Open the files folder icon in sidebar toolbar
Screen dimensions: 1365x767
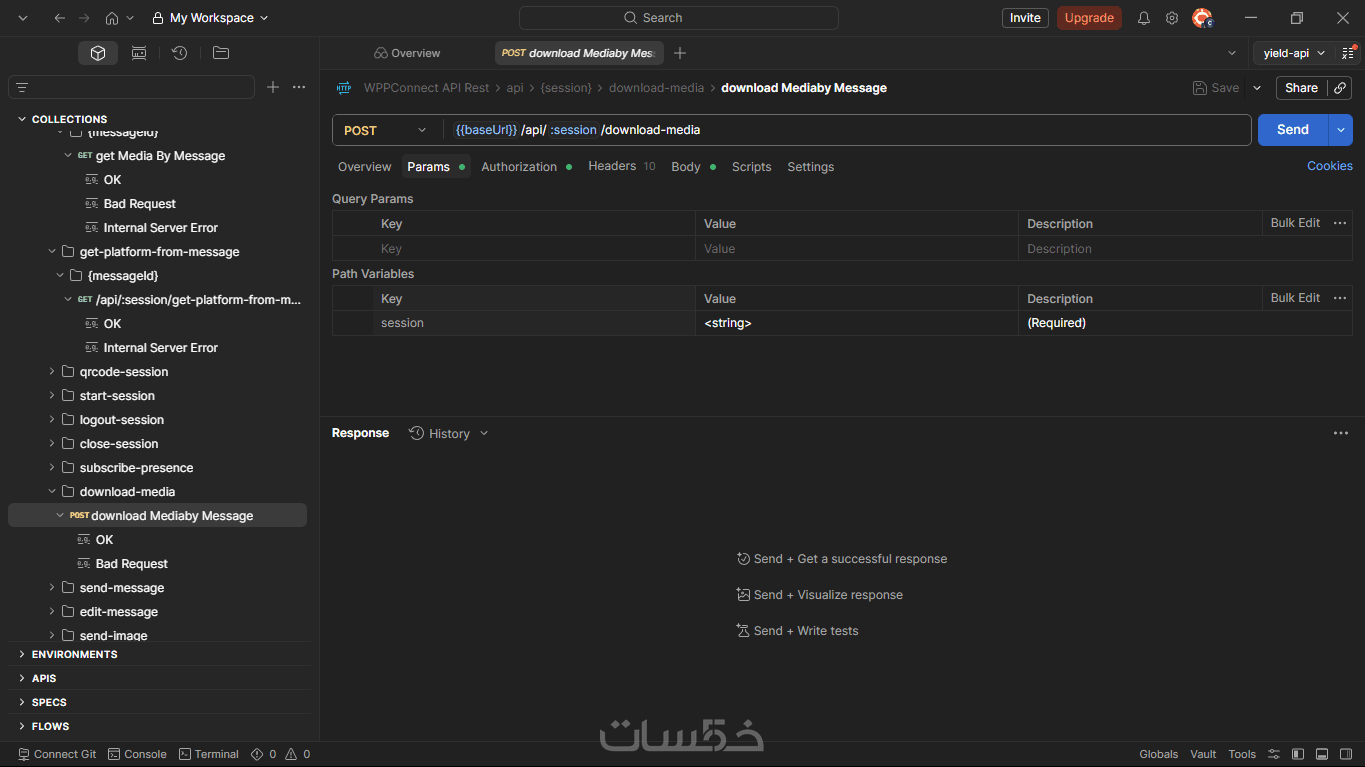coord(221,53)
